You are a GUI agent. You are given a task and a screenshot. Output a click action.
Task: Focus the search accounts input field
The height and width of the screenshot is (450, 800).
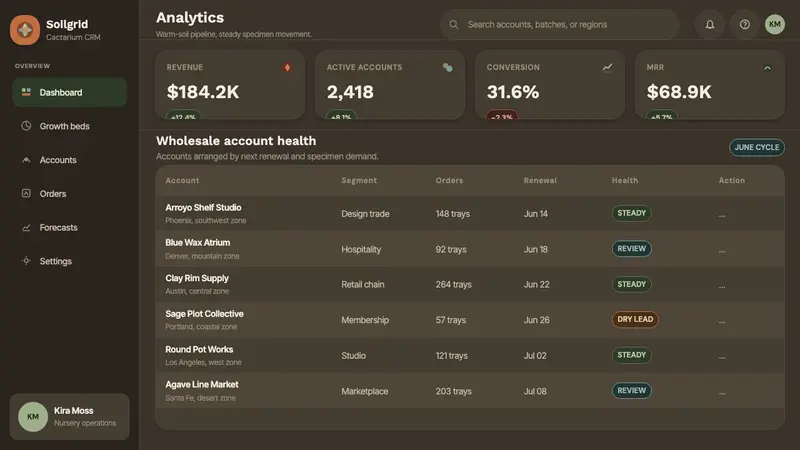click(x=560, y=24)
